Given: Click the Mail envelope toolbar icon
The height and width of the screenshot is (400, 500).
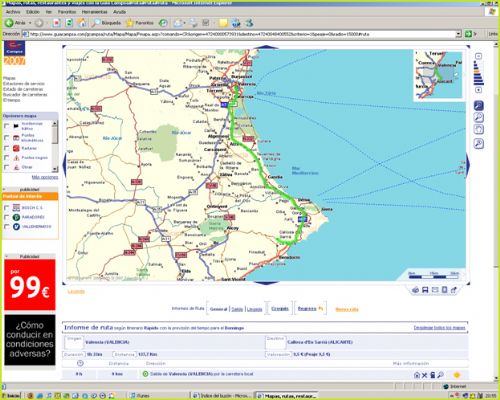Looking at the screenshot, I should pyautogui.click(x=178, y=23).
